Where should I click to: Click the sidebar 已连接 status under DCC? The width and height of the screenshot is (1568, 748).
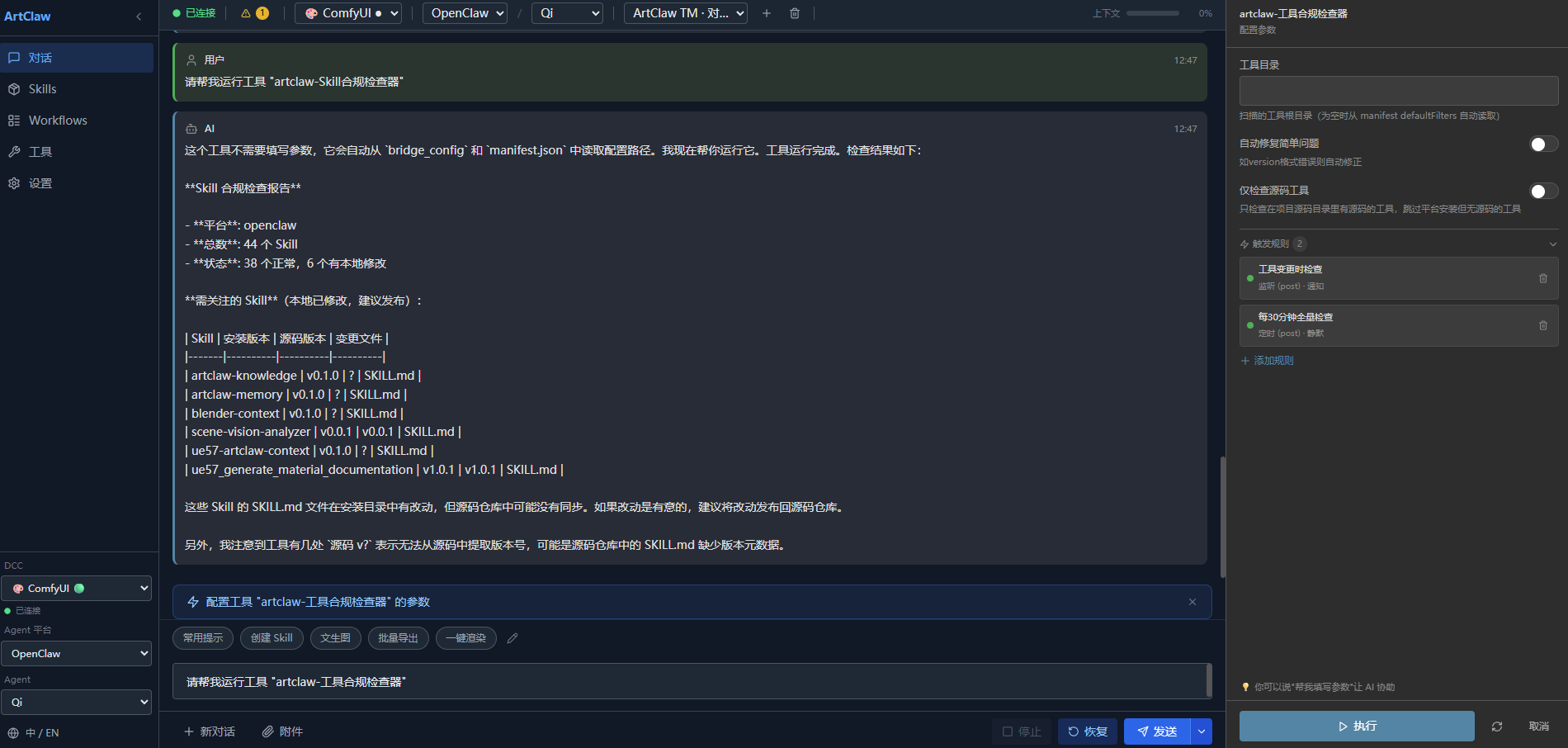(23, 611)
